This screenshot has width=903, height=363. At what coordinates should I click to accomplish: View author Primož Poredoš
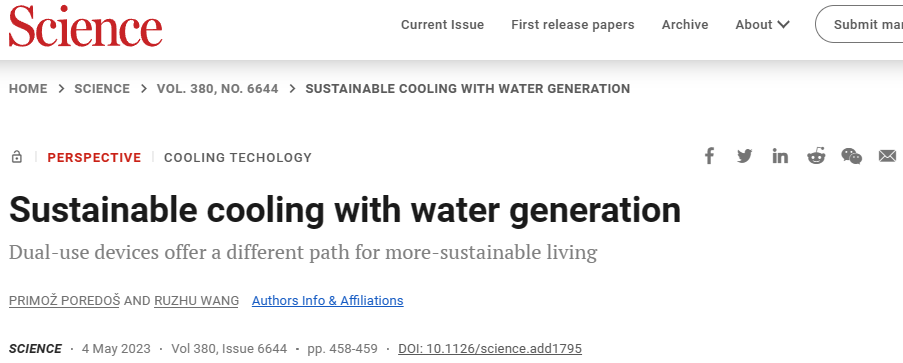[64, 301]
